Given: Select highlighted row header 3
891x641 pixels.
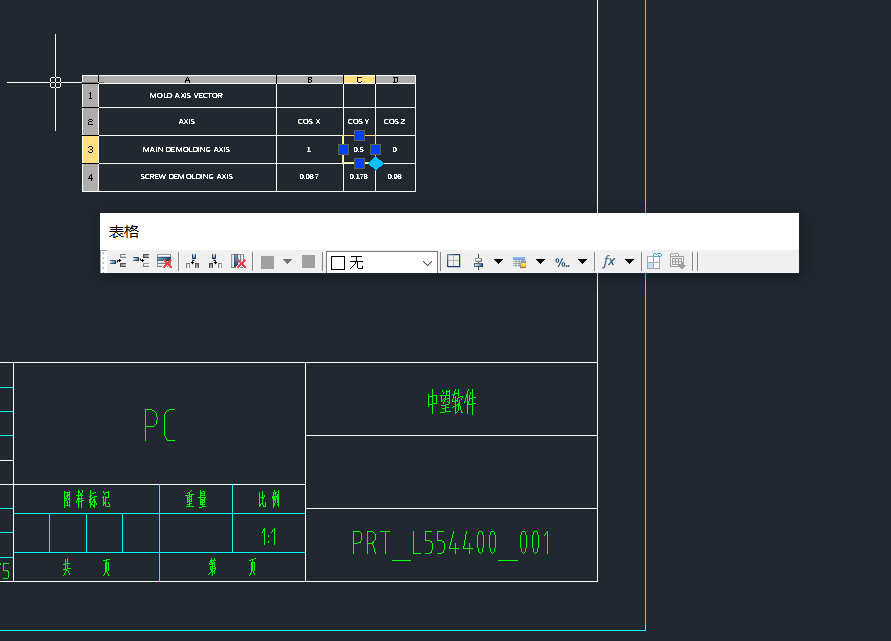Looking at the screenshot, I should (x=90, y=149).
